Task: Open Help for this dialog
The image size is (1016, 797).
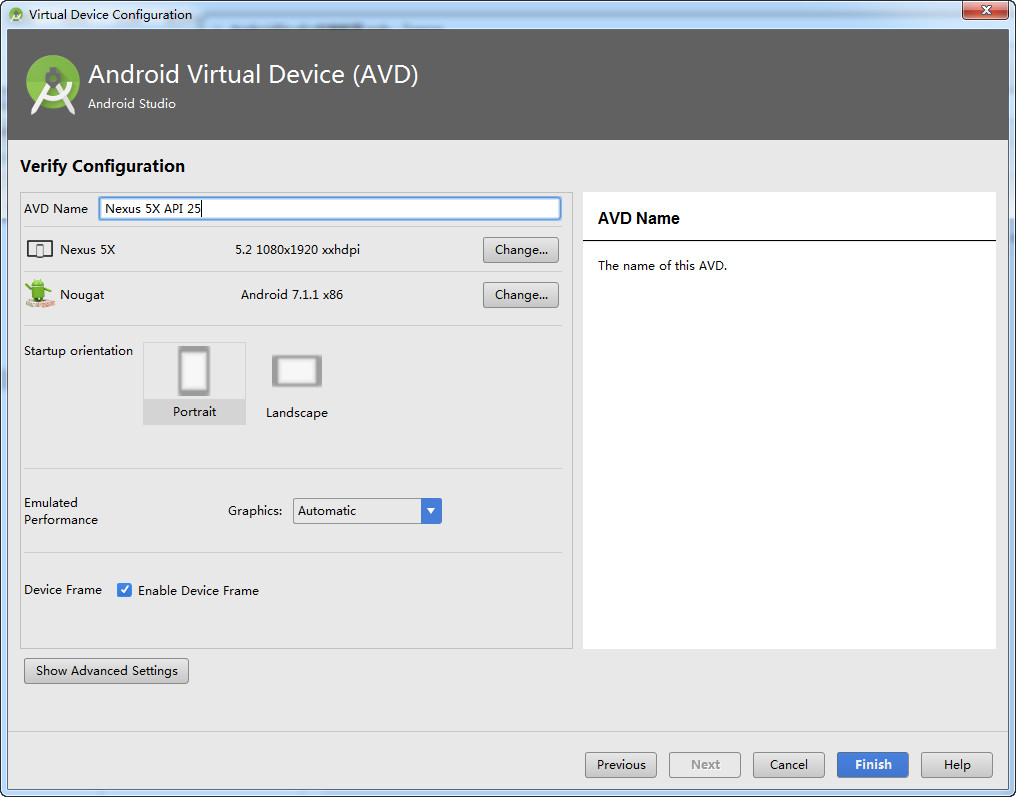Action: tap(956, 765)
